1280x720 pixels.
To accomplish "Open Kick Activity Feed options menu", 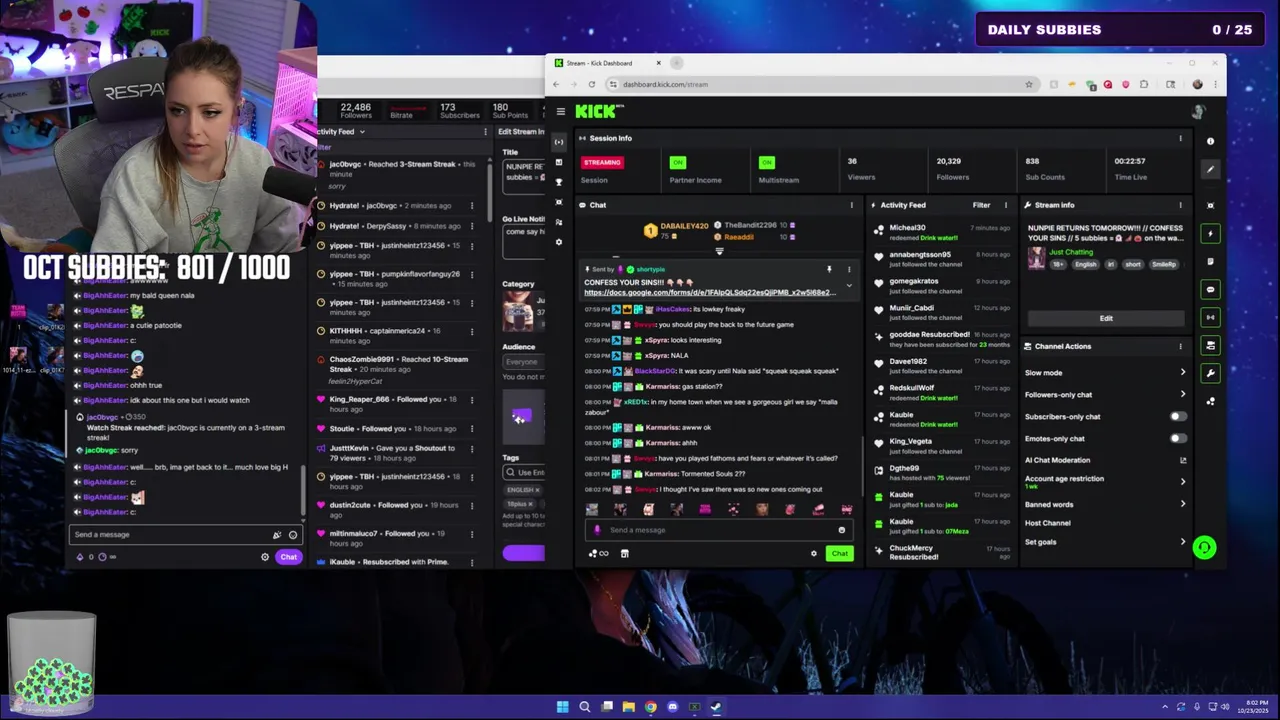I will tap(1005, 205).
